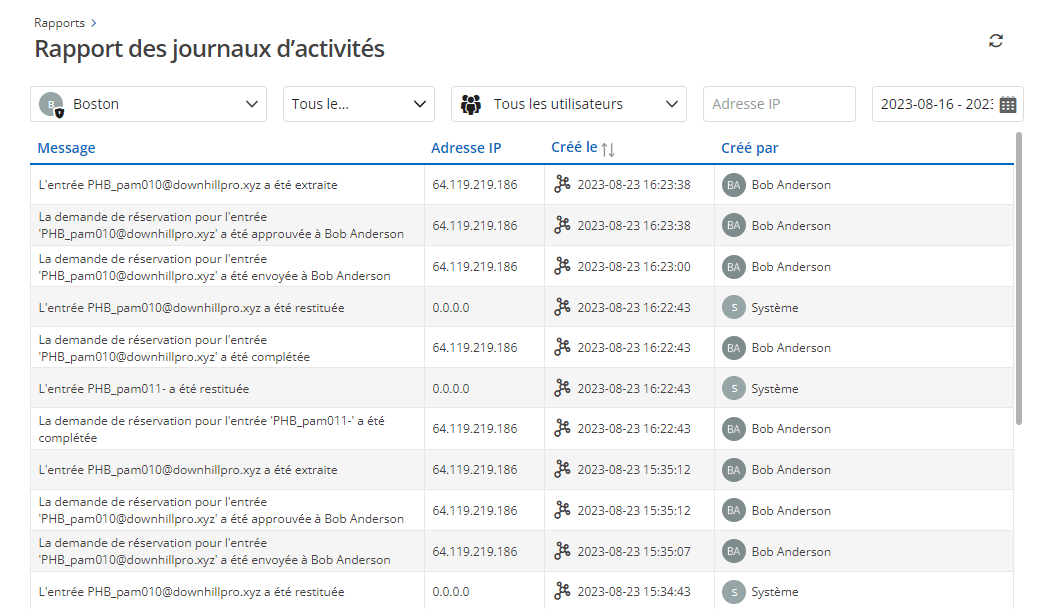Screen dimensions: 1037x609
Task: Sort by the Créé par column header
Action: coord(749,148)
